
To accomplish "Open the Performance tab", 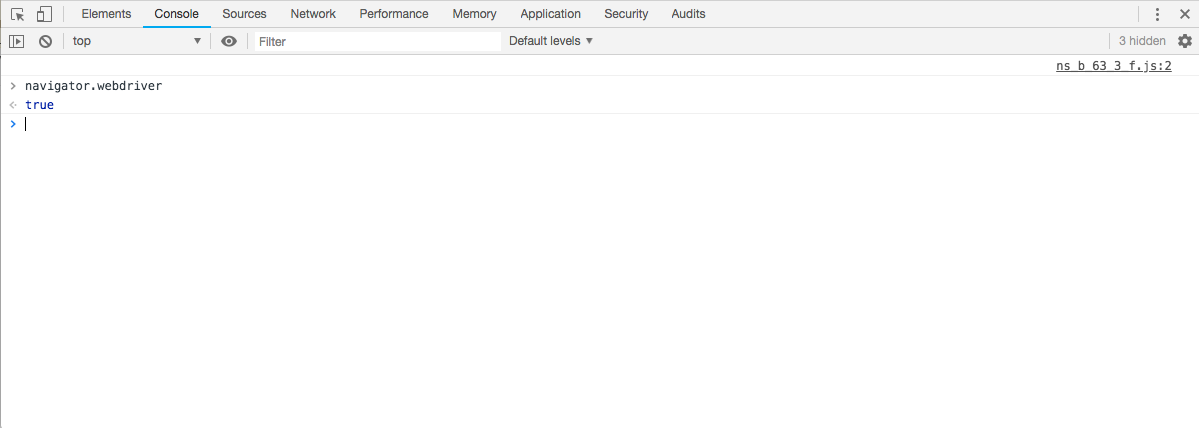I will [x=394, y=14].
